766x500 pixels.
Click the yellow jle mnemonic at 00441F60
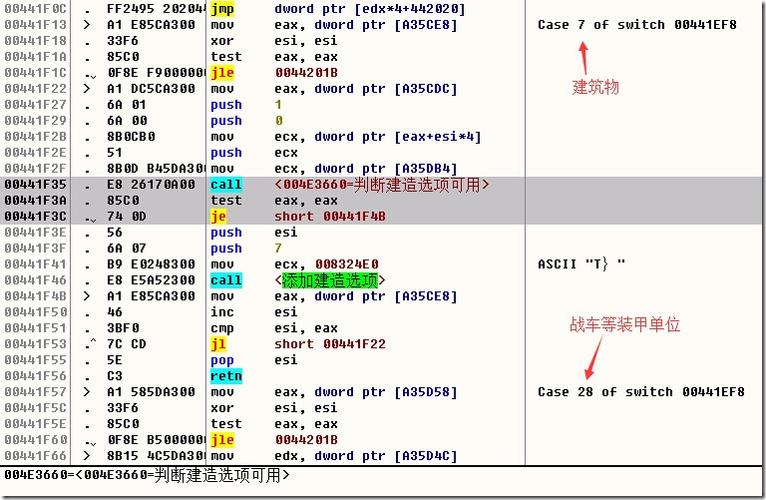222,440
